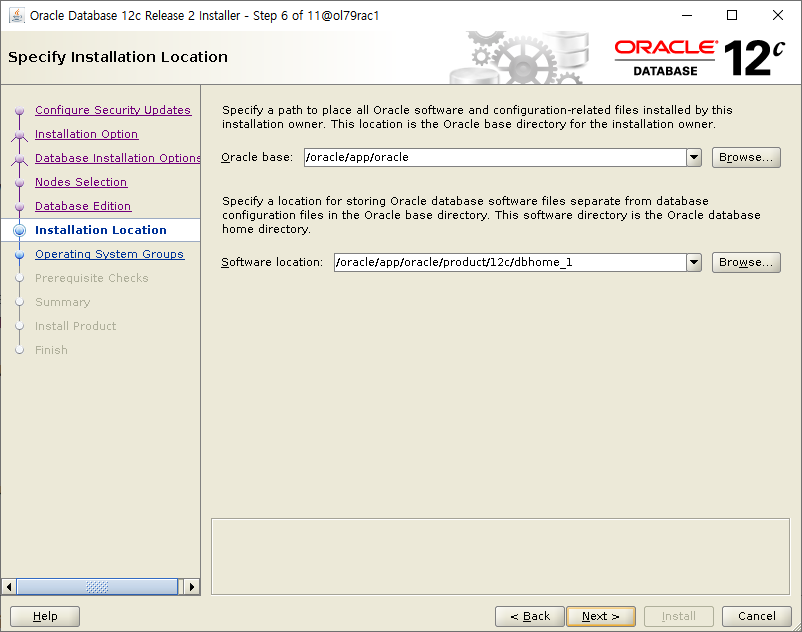Browse for Software location directory
The height and width of the screenshot is (632, 802).
[x=746, y=262]
